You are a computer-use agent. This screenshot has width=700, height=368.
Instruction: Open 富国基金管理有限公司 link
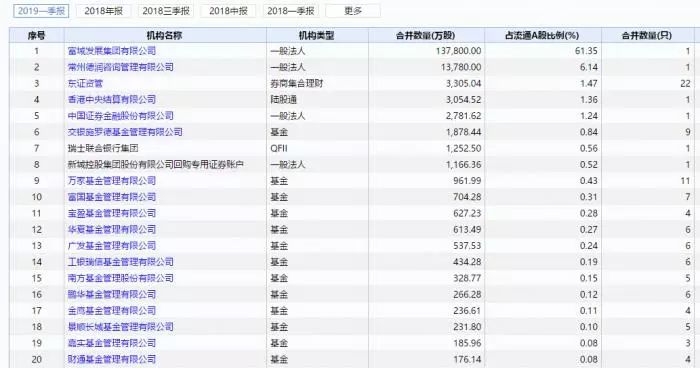click(112, 197)
